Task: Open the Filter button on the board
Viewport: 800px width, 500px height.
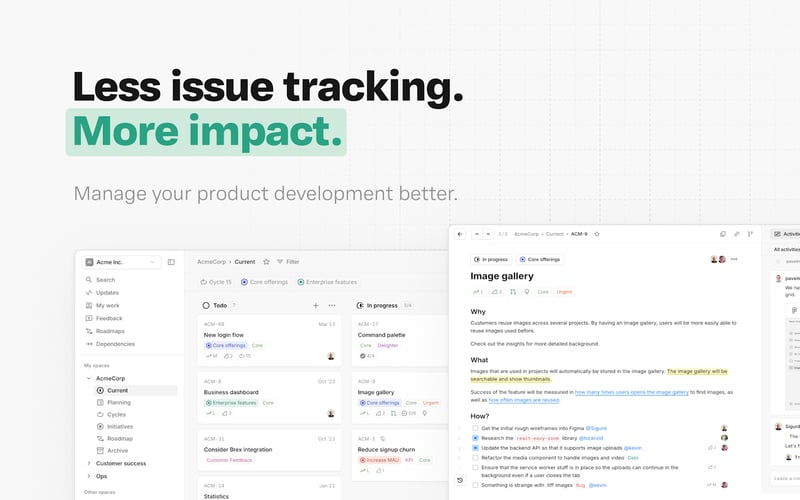Action: (x=288, y=262)
